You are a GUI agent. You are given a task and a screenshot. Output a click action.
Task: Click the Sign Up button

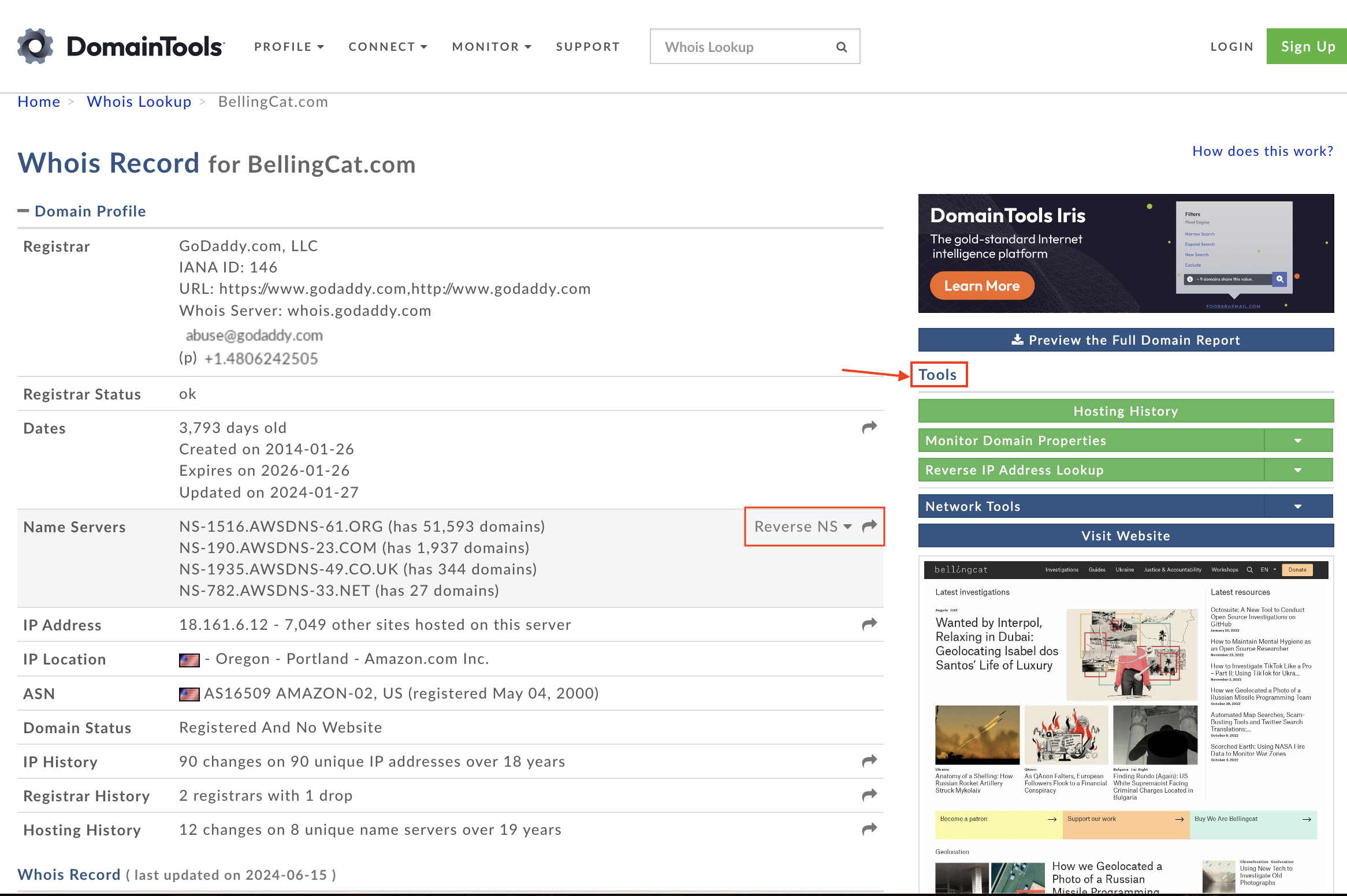1307,46
